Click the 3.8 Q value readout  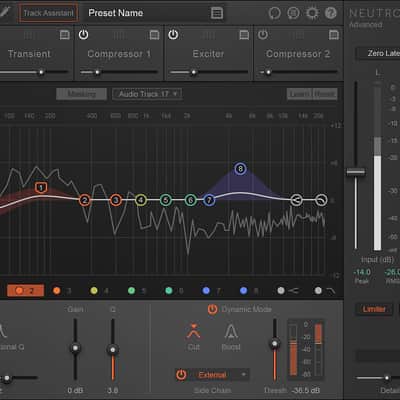pyautogui.click(x=113, y=390)
